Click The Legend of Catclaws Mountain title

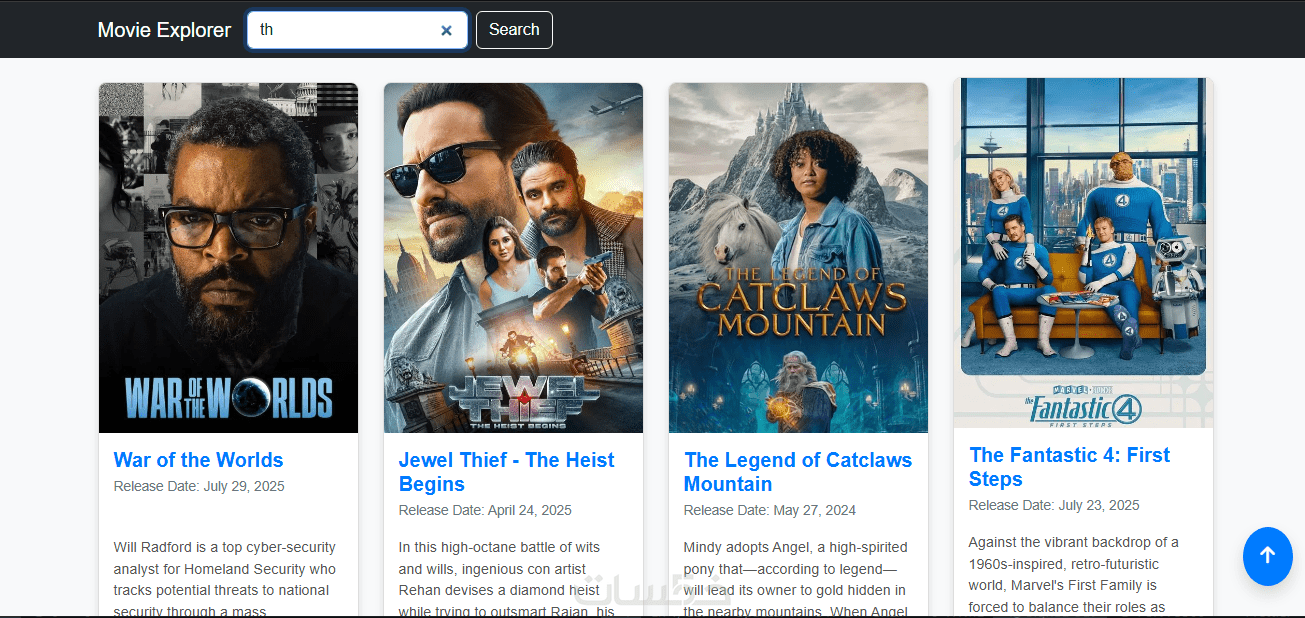tap(798, 472)
